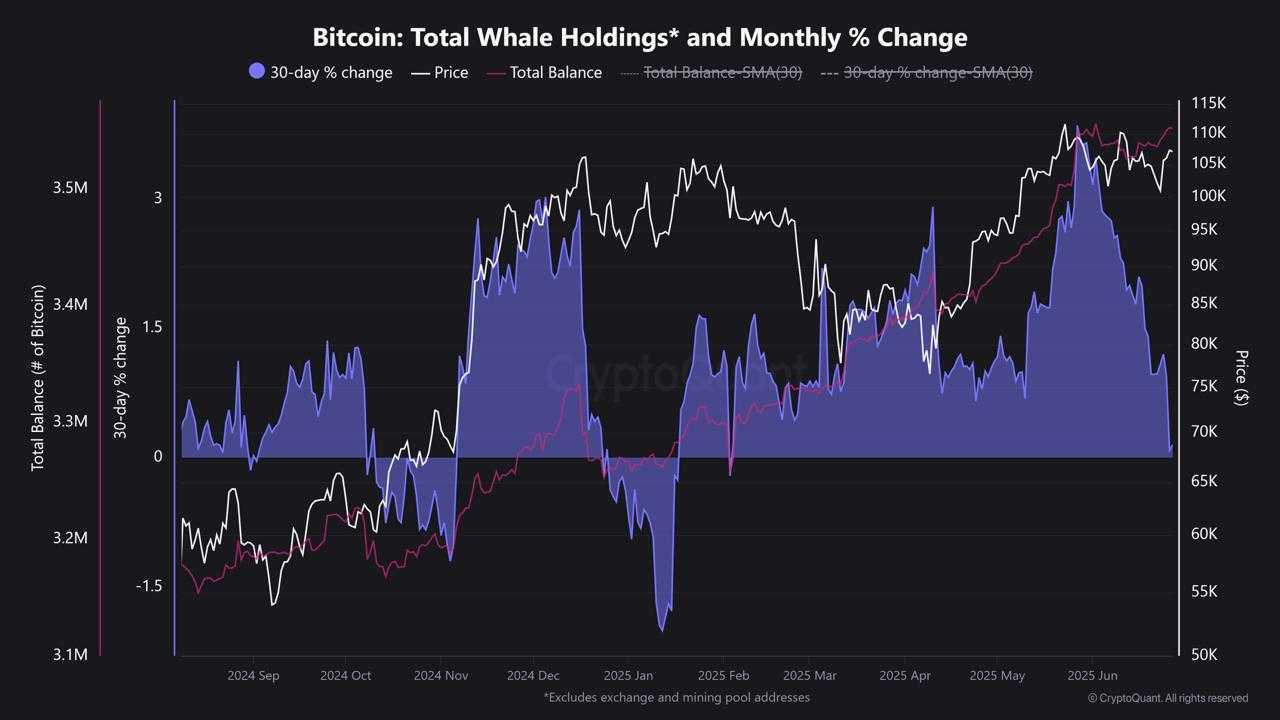
Task: Select the 2025 Jun x-axis label
Action: click(x=1093, y=675)
